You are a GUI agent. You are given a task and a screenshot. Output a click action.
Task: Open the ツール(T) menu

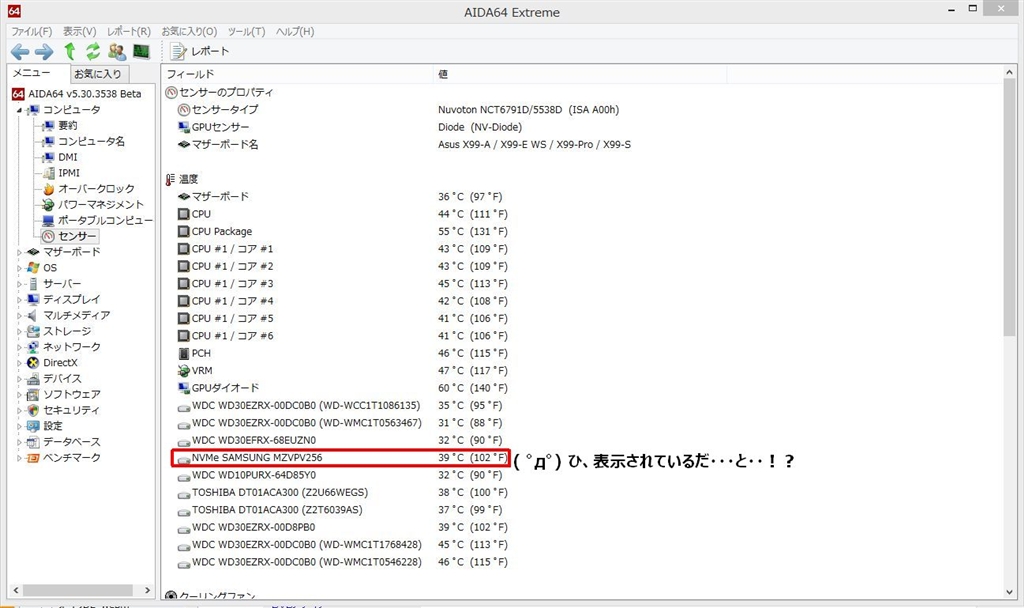[x=246, y=31]
